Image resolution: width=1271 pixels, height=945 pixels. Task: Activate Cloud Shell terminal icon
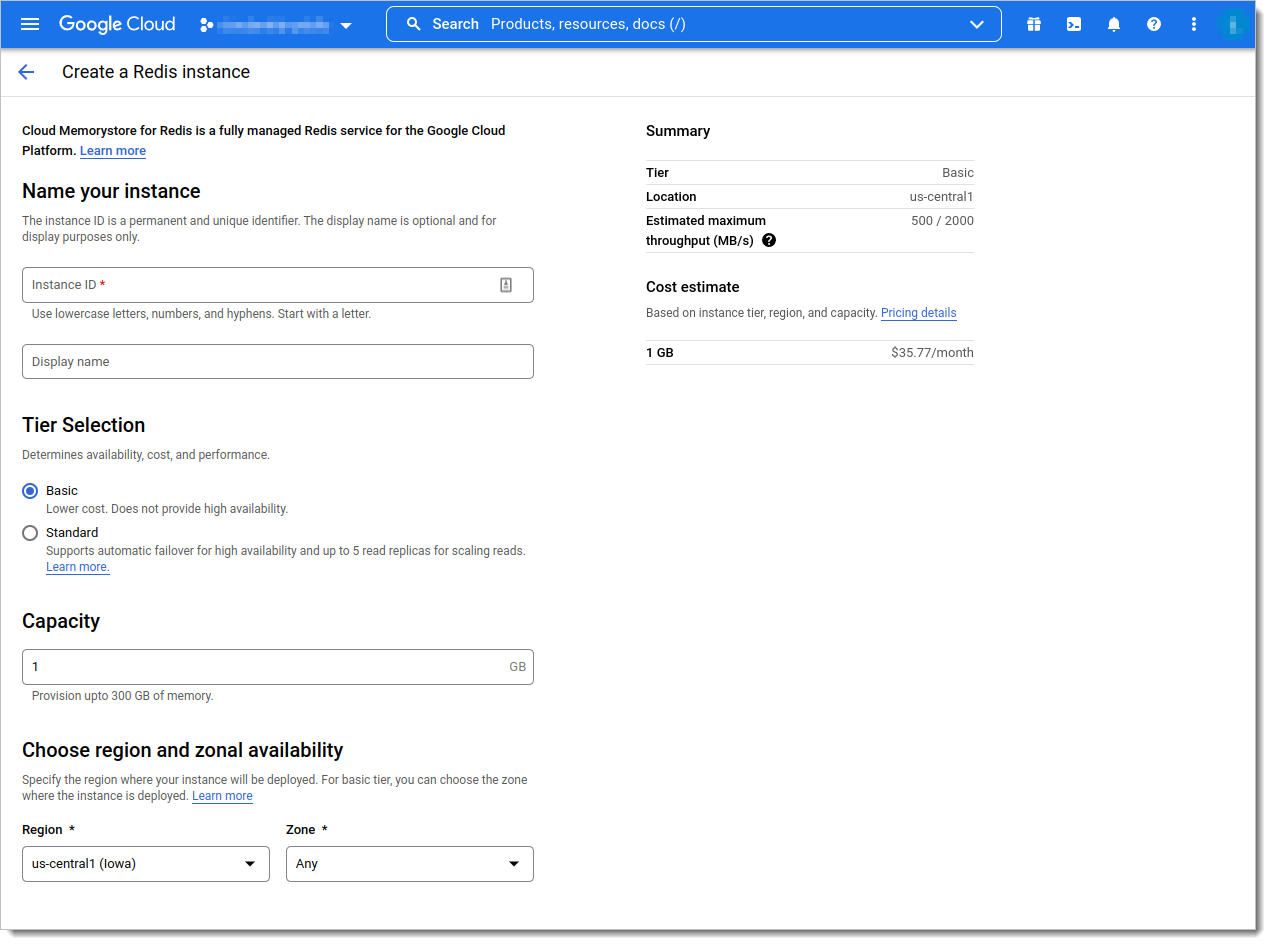(x=1074, y=24)
